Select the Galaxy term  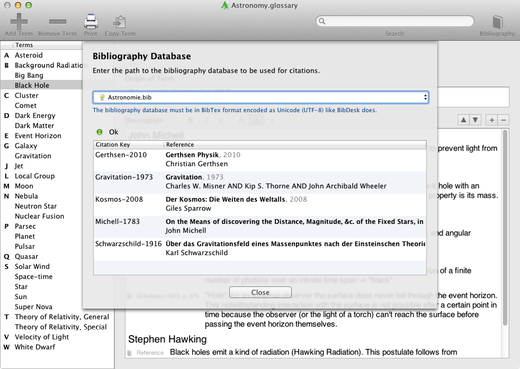click(x=26, y=146)
